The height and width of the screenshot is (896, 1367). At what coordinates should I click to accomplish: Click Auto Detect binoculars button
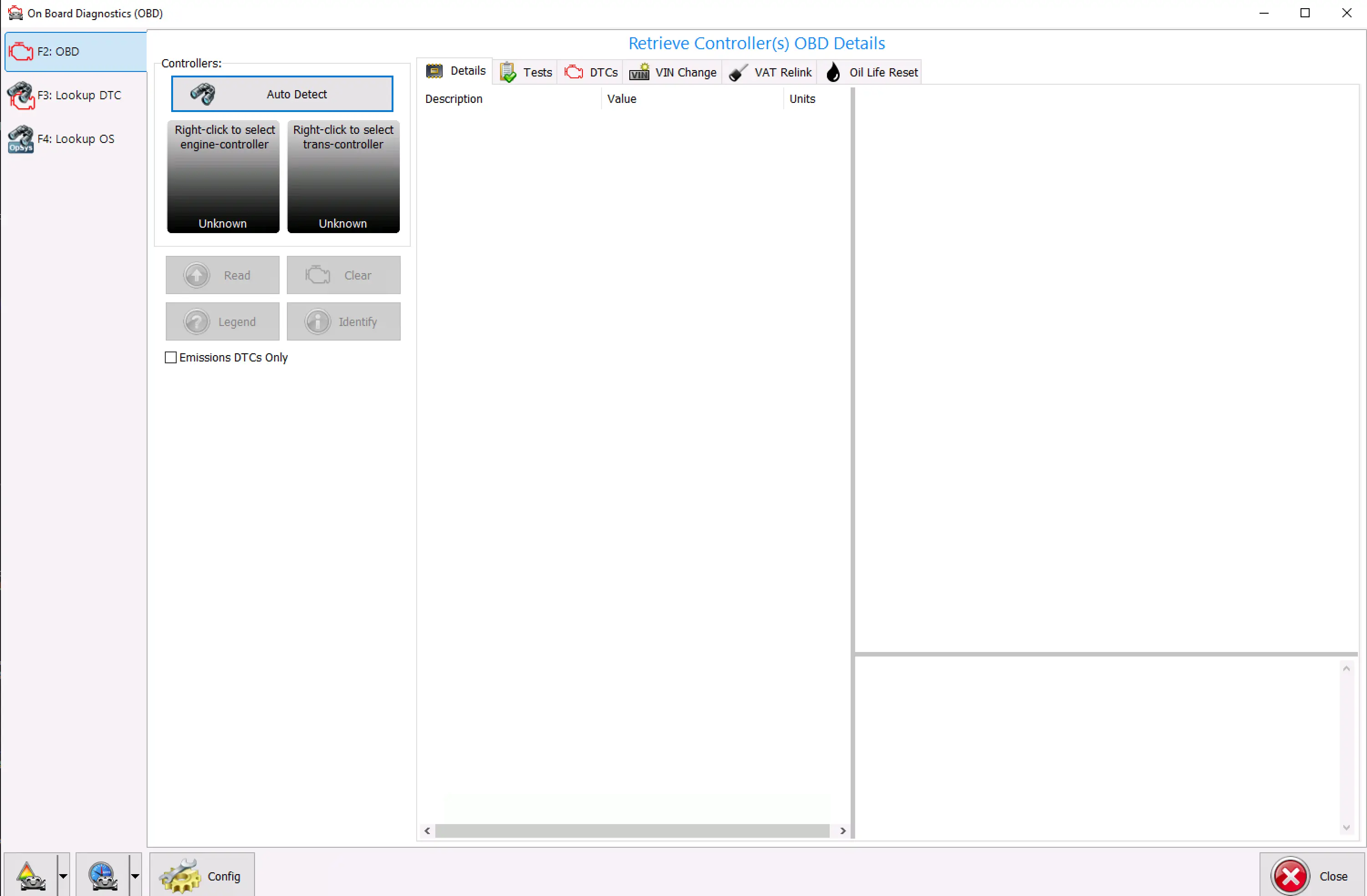coord(282,94)
